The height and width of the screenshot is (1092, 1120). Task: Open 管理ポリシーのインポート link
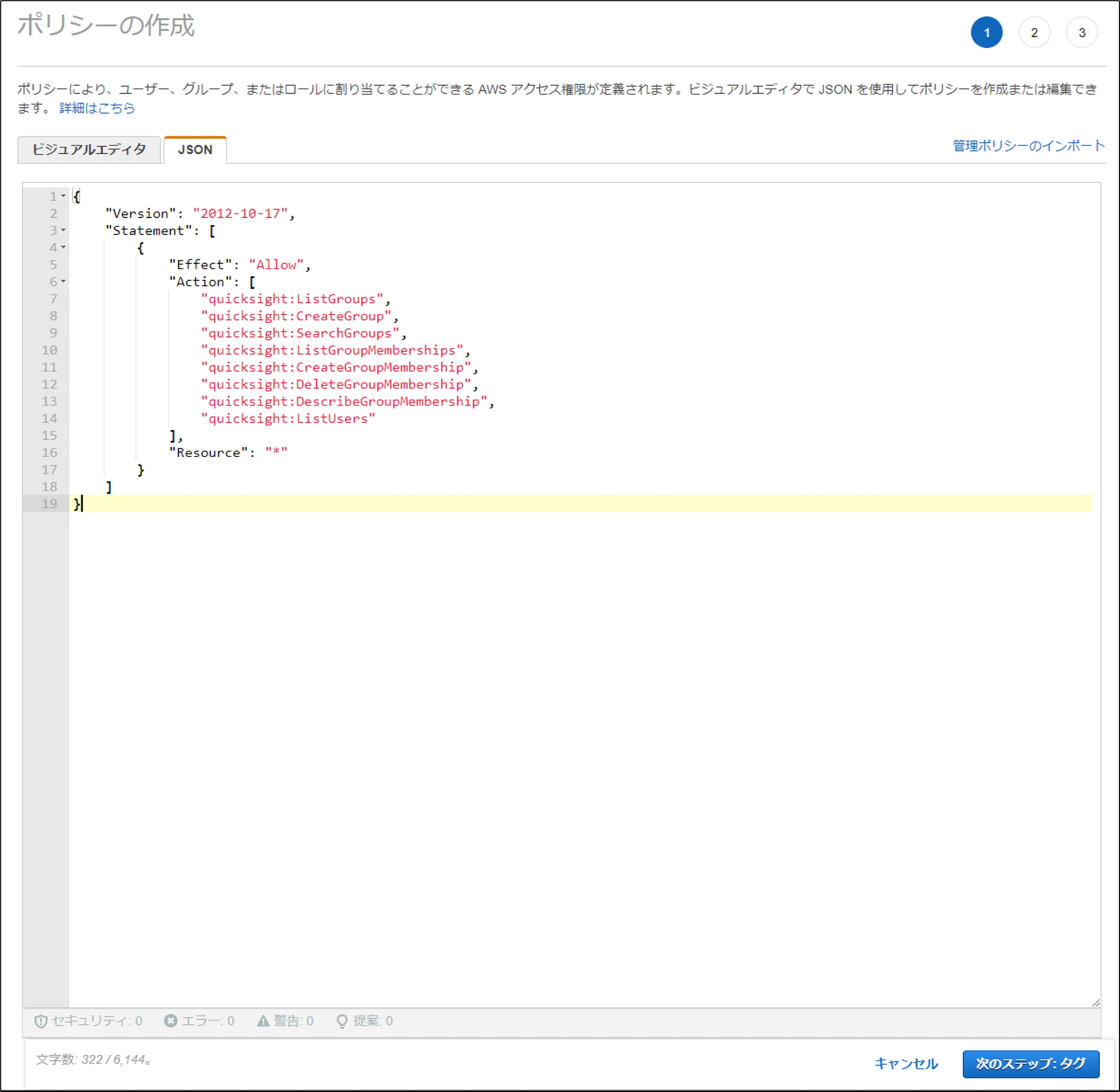click(1029, 146)
